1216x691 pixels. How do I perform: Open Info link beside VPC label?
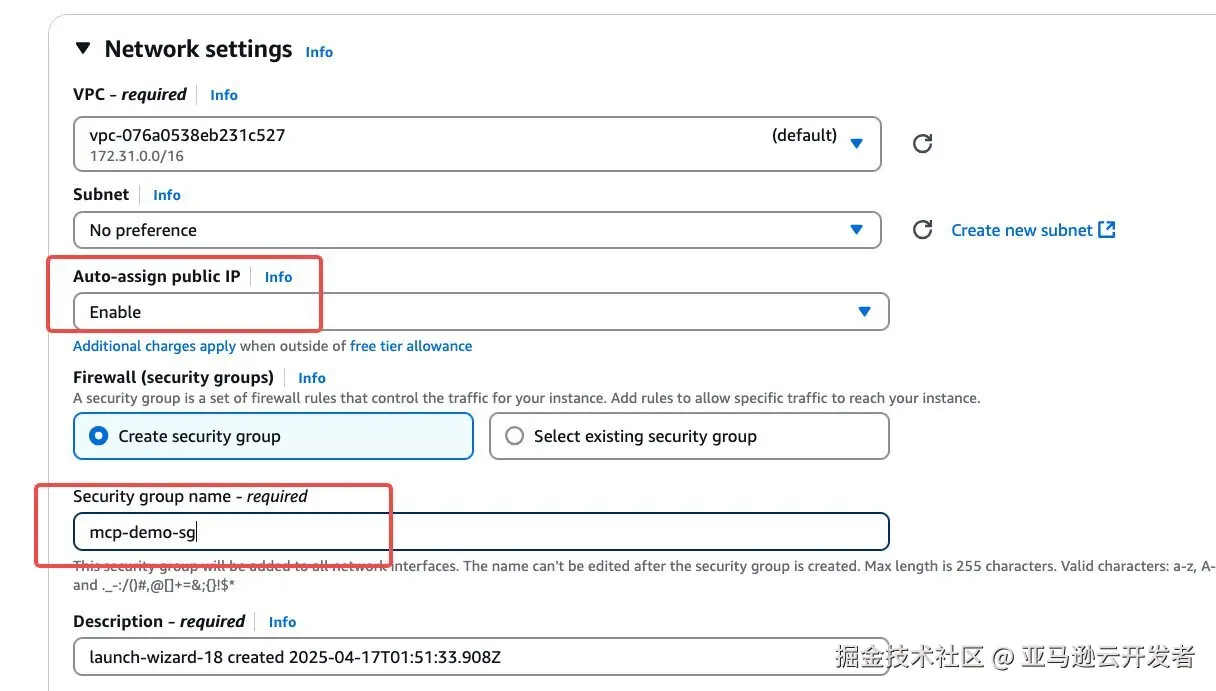point(224,95)
